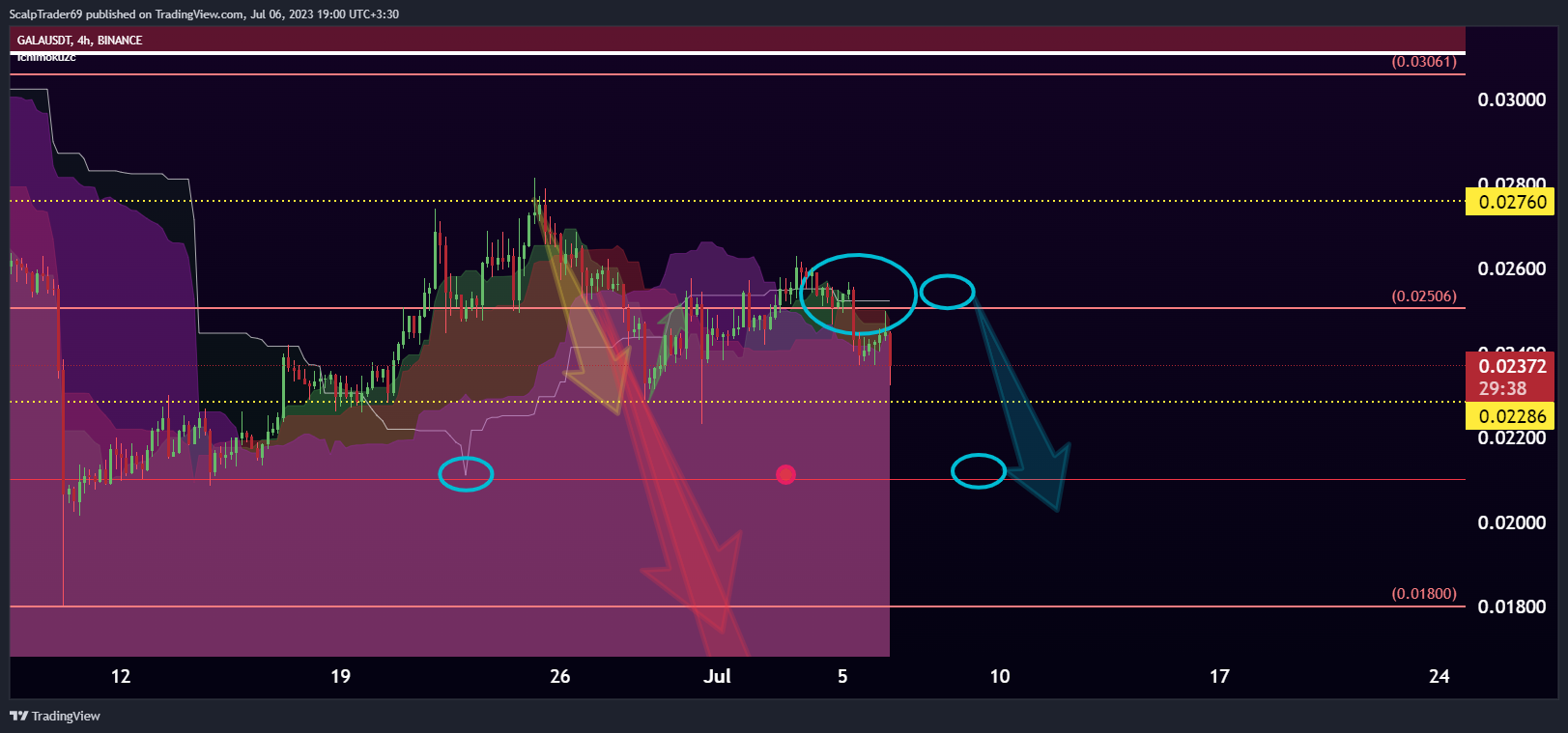This screenshot has width=1568, height=733.
Task: Click the (0.03061) line label
Action: coord(1424,62)
